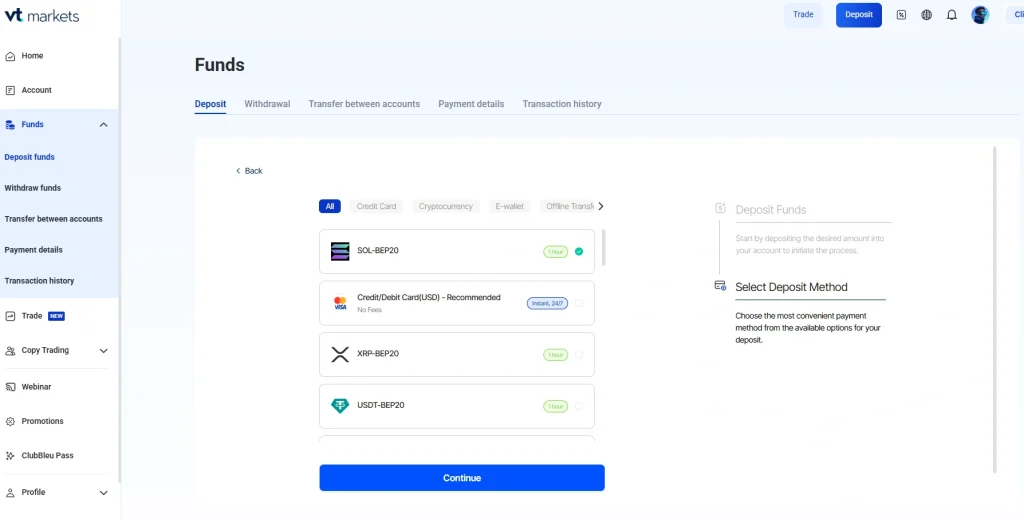Open Withdraw funds in sidebar

tap(33, 188)
